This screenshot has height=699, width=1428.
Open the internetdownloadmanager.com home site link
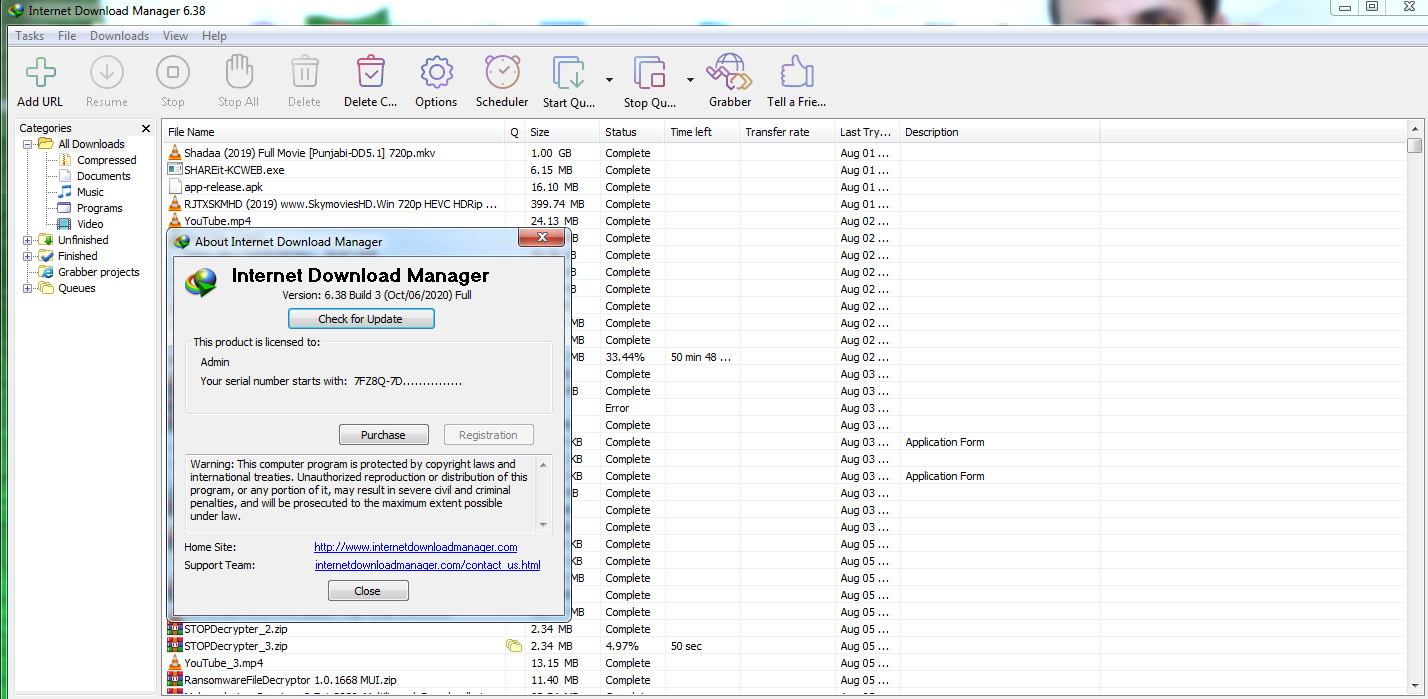tap(416, 547)
